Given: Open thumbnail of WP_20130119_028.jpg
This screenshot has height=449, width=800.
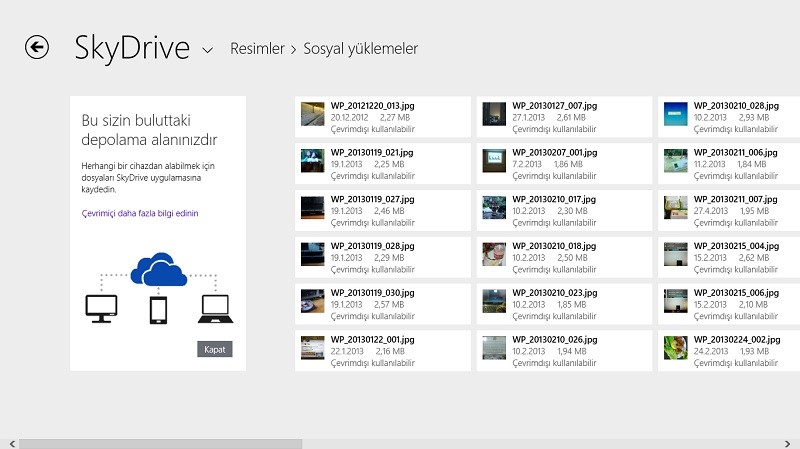Looking at the screenshot, I should (x=312, y=254).
